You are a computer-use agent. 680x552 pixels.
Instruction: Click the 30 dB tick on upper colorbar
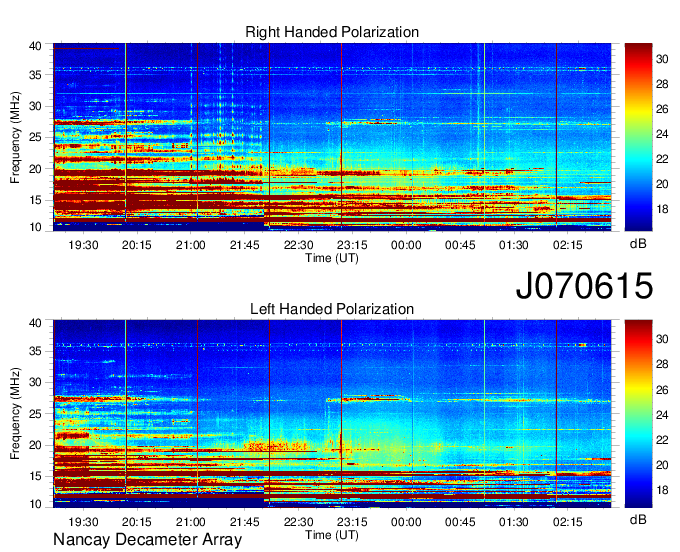point(662,59)
